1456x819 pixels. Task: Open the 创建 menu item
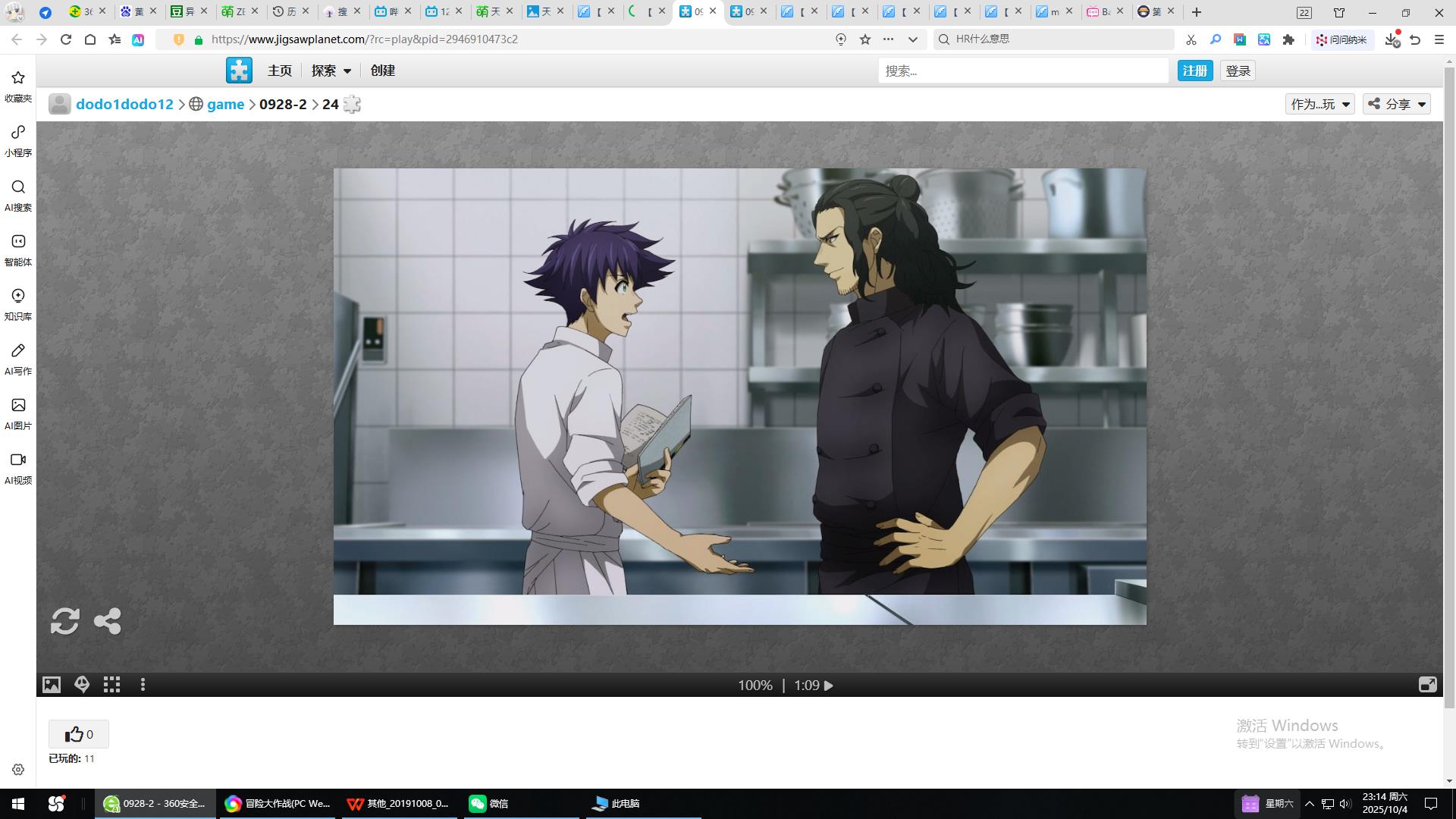click(x=383, y=71)
